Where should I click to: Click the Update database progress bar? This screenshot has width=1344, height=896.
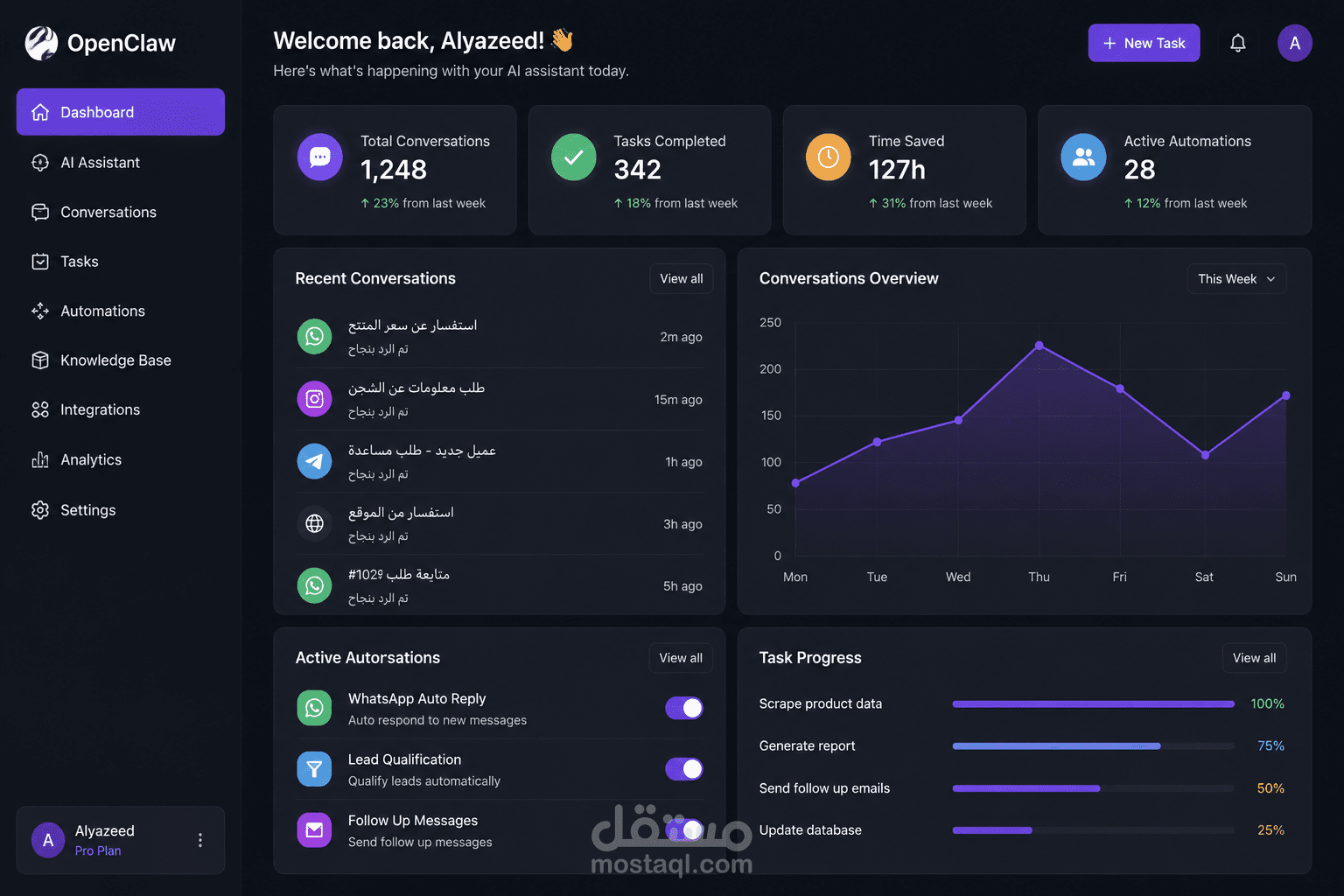pyautogui.click(x=1093, y=830)
